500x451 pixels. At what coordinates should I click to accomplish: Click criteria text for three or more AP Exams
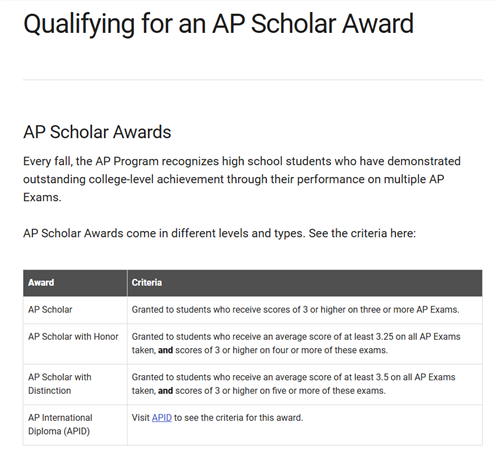(x=295, y=310)
